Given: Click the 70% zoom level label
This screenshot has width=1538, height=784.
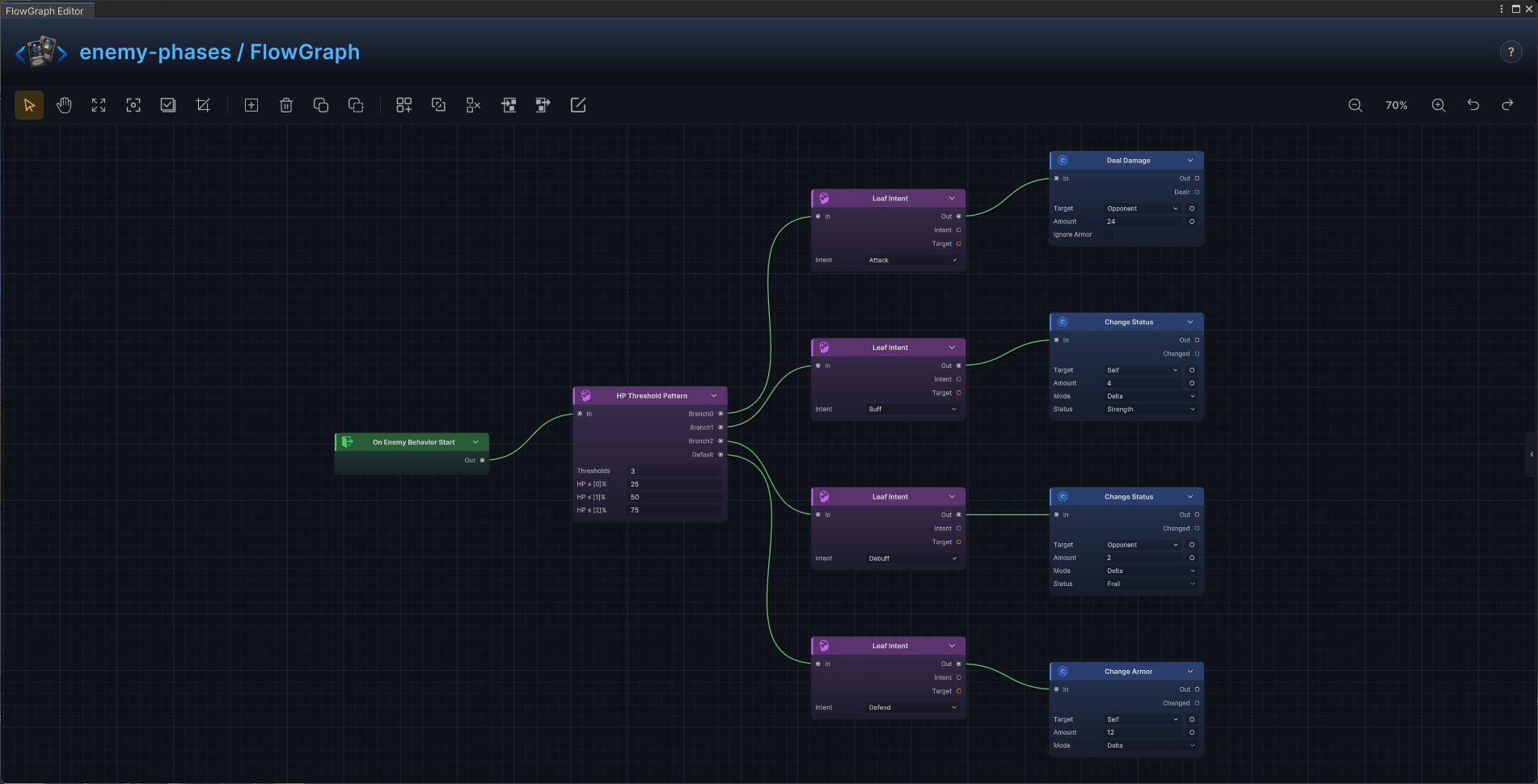Looking at the screenshot, I should tap(1396, 105).
